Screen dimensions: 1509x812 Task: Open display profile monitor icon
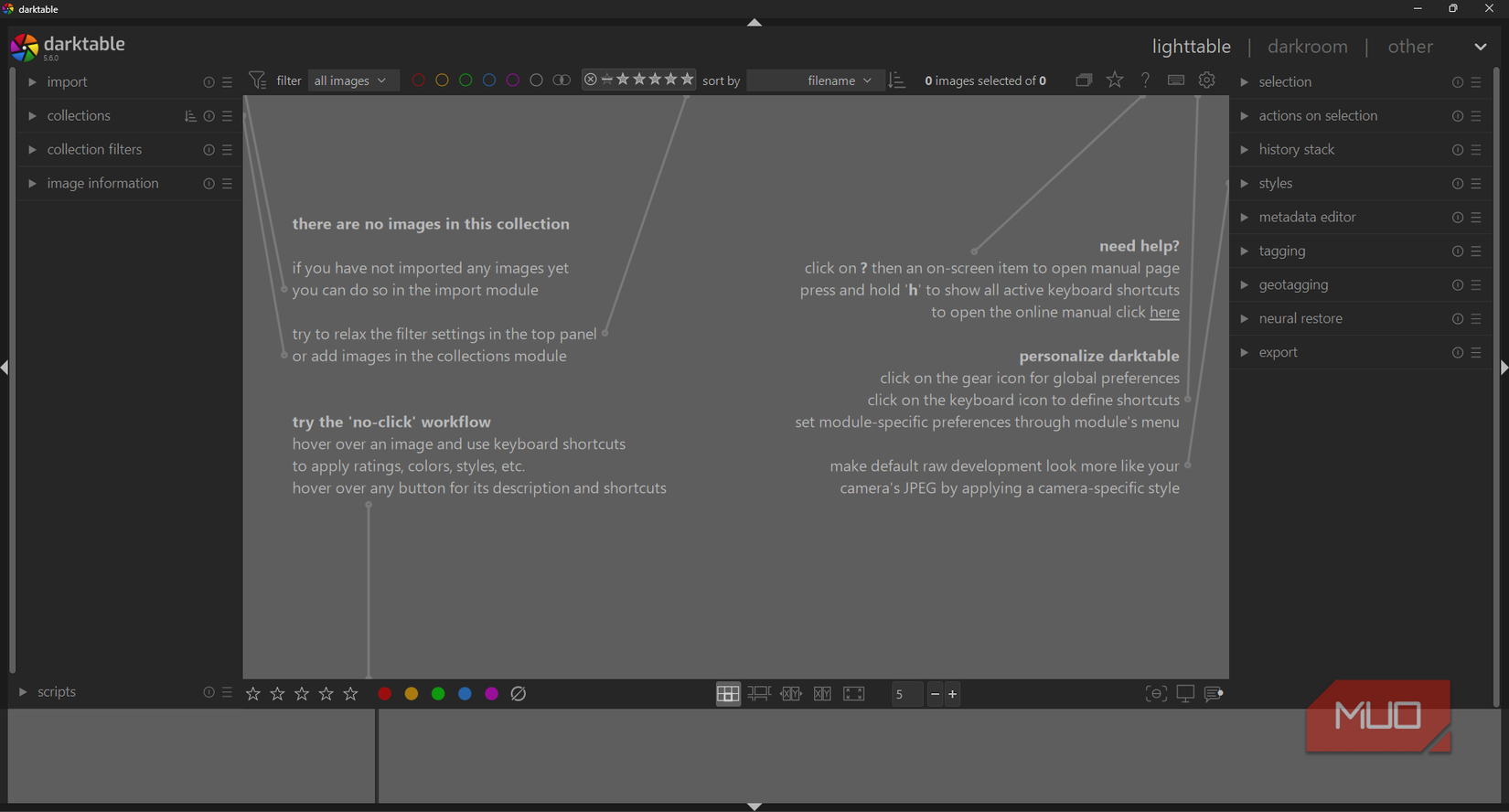click(1185, 694)
